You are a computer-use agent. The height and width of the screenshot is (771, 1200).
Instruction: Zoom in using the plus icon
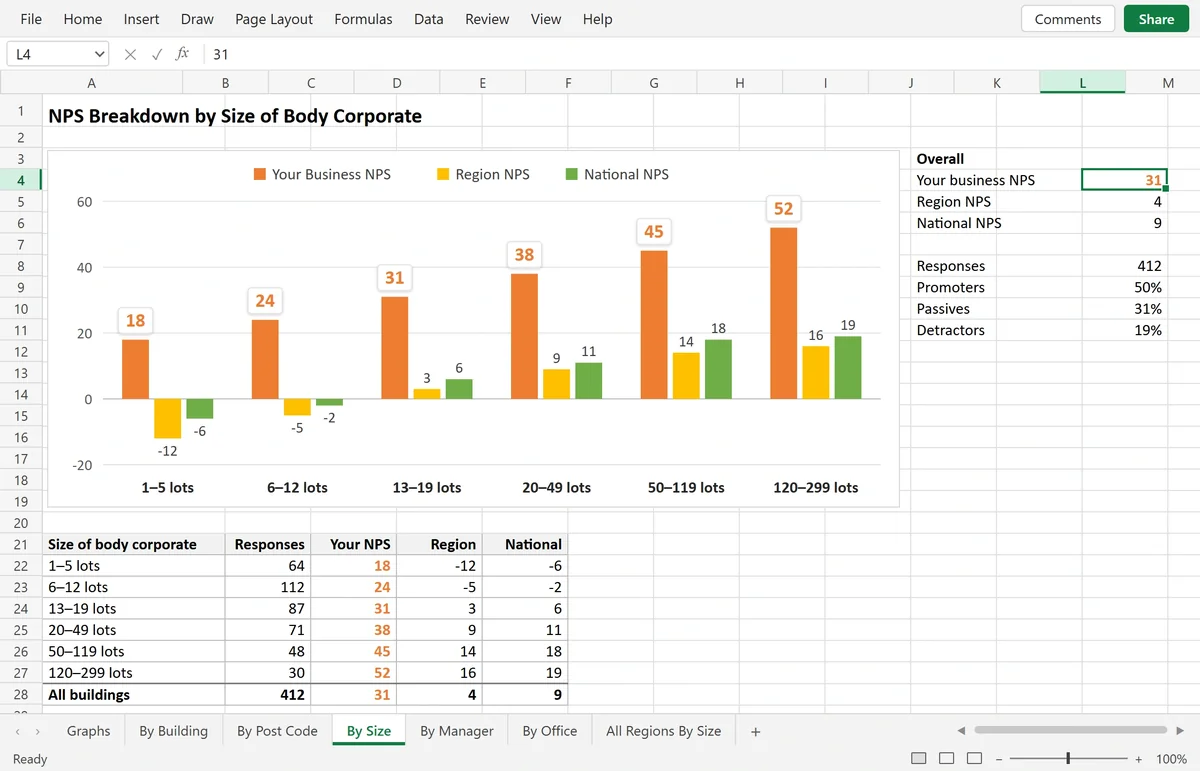click(1138, 759)
